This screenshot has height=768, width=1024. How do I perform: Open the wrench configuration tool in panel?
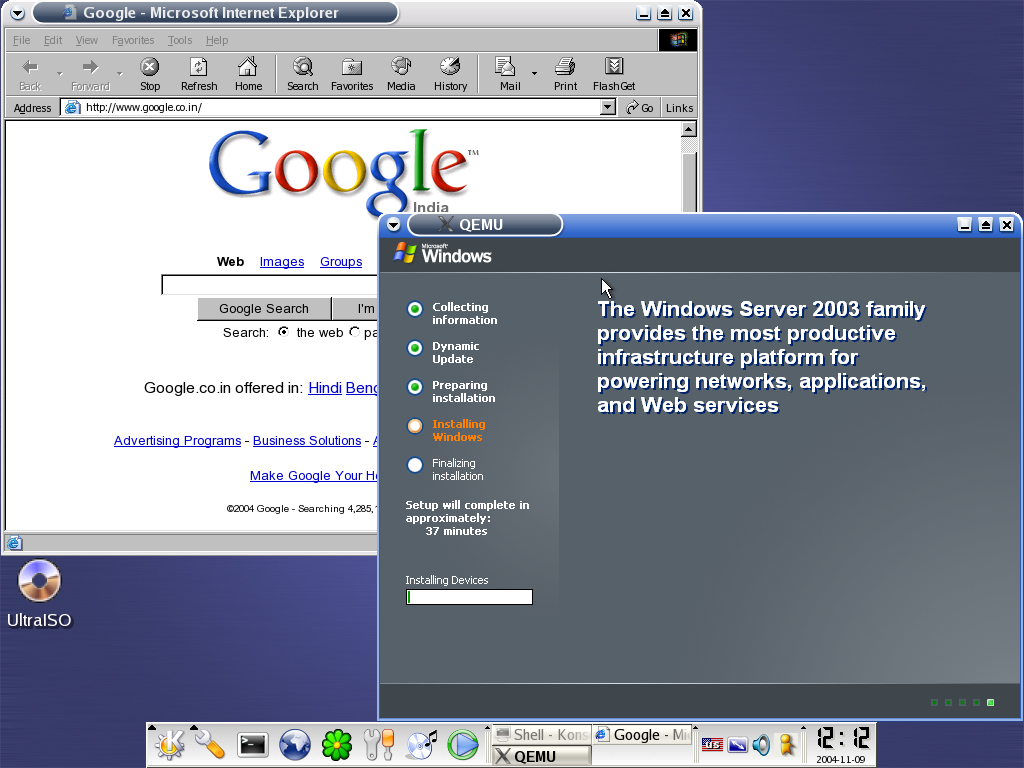click(x=210, y=744)
